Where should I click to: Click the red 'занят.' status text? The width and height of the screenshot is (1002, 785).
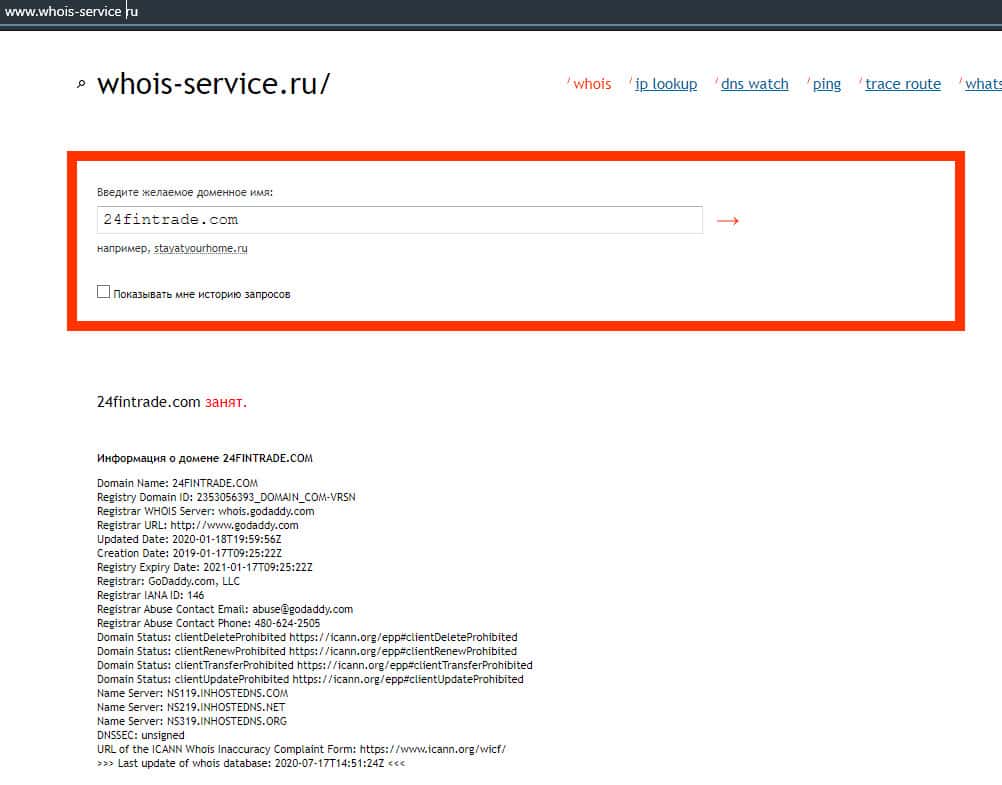pos(225,402)
